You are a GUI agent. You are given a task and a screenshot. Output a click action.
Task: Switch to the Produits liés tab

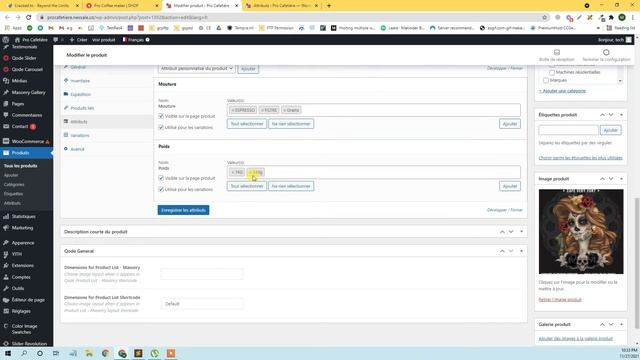(82, 108)
